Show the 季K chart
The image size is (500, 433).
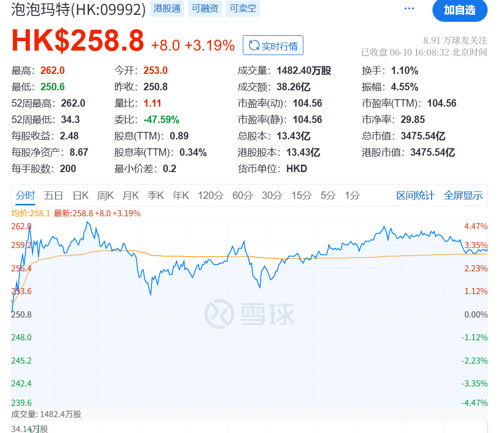(x=155, y=195)
